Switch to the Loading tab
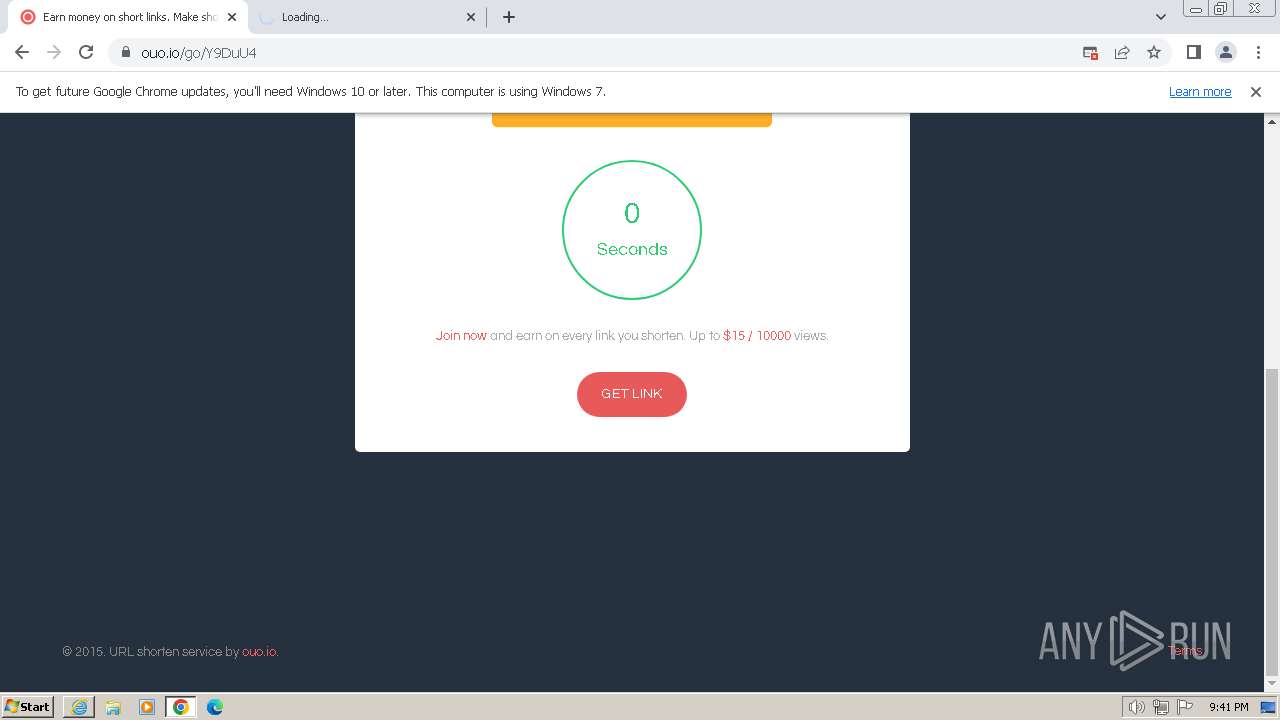The width and height of the screenshot is (1280, 720). click(x=366, y=17)
